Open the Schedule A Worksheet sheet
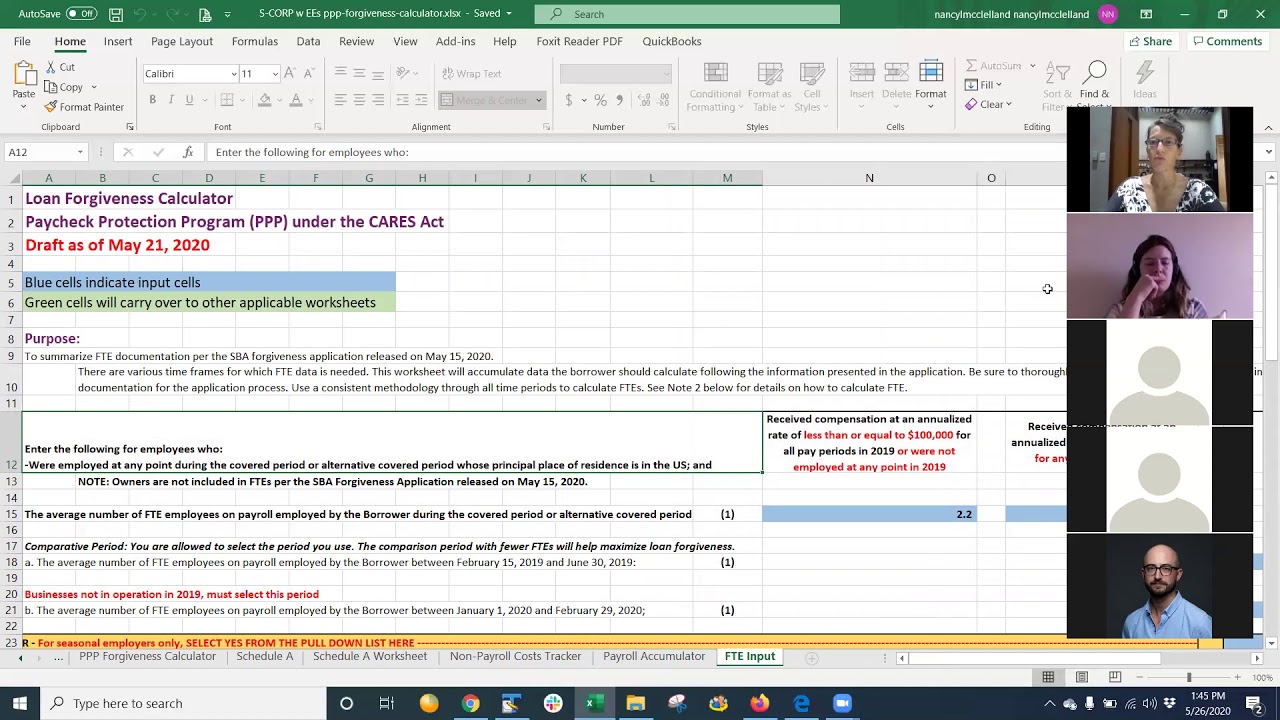 point(370,657)
